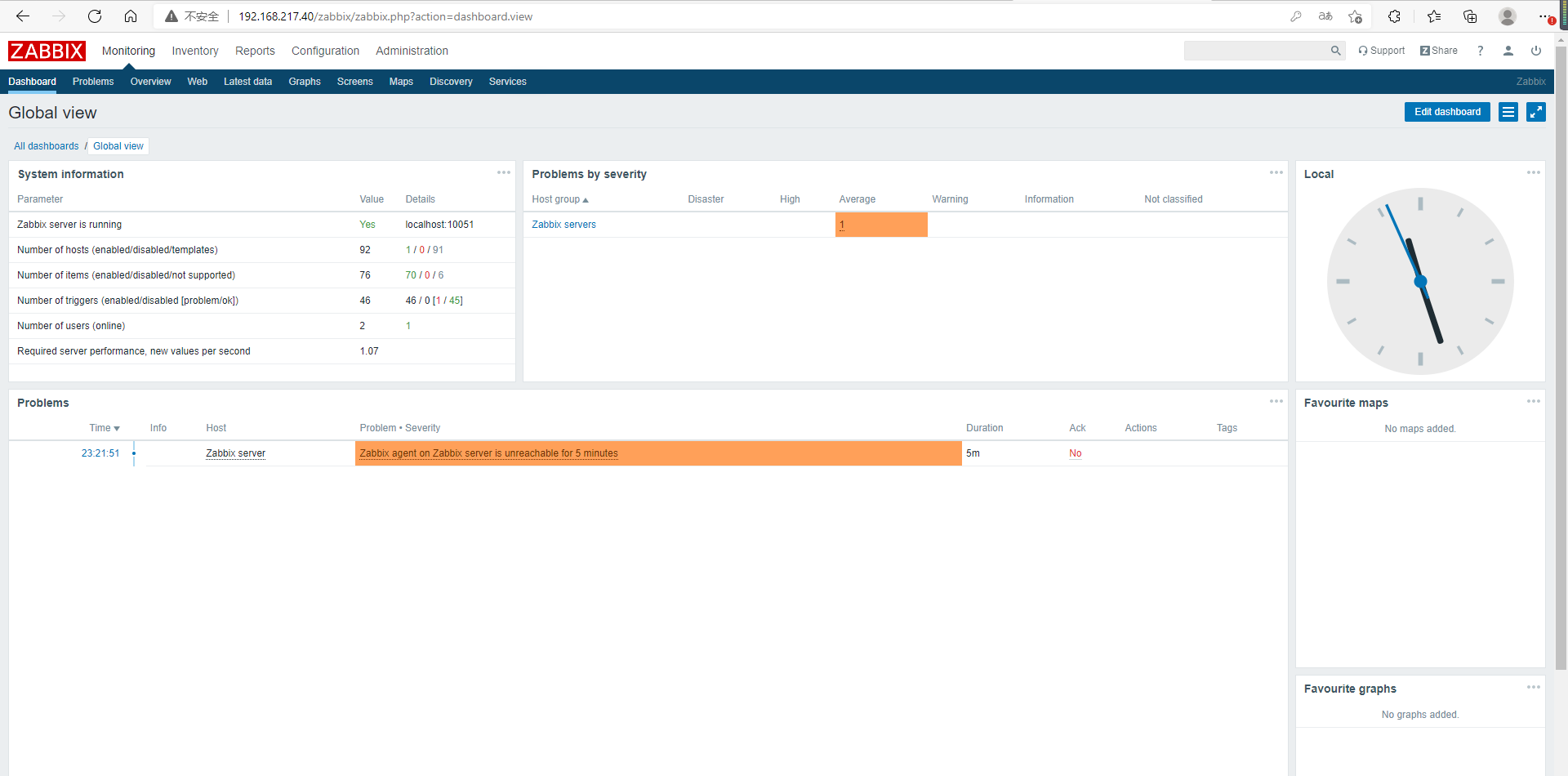Click the ZABBIX logo

click(47, 51)
